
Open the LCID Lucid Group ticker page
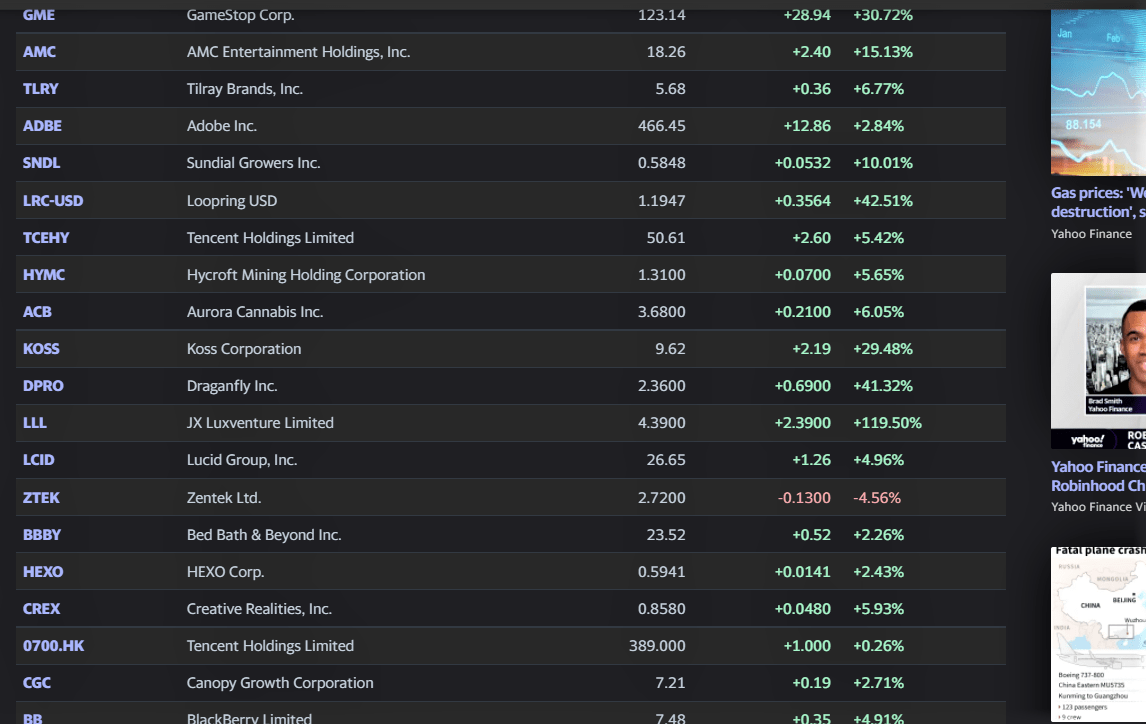tap(38, 459)
